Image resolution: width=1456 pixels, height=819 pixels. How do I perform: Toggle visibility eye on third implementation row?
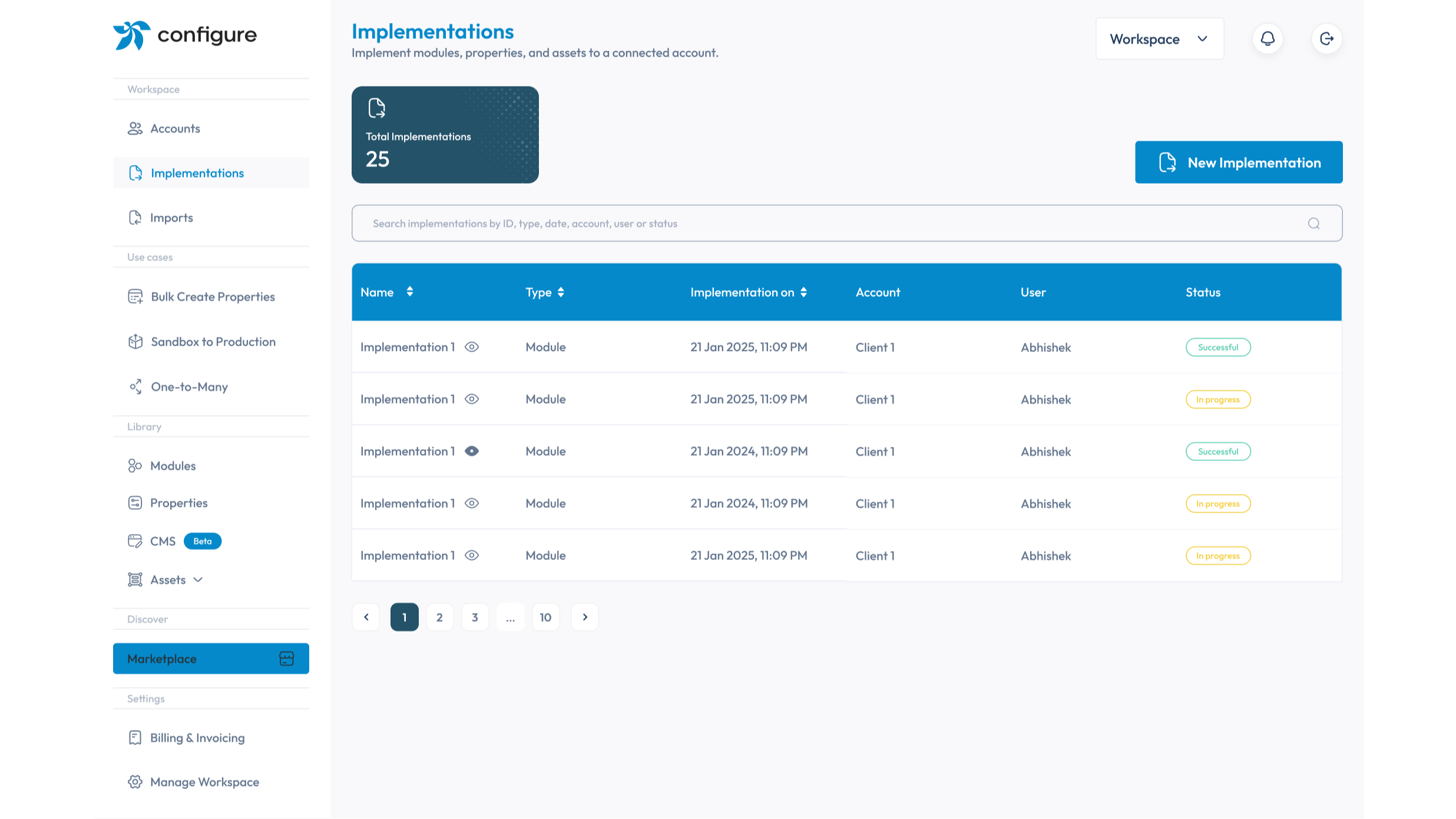[472, 451]
